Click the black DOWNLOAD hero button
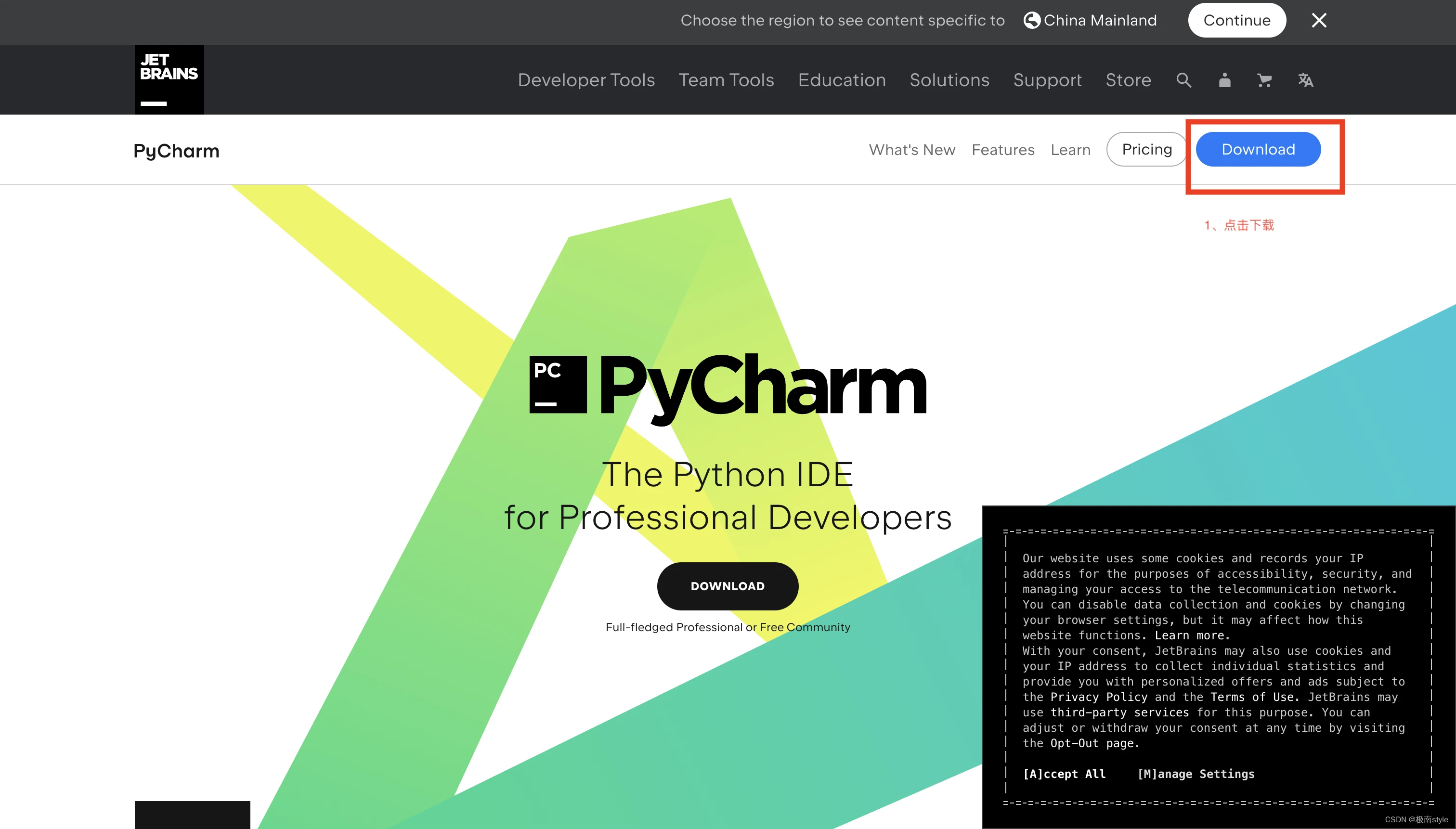 click(727, 586)
